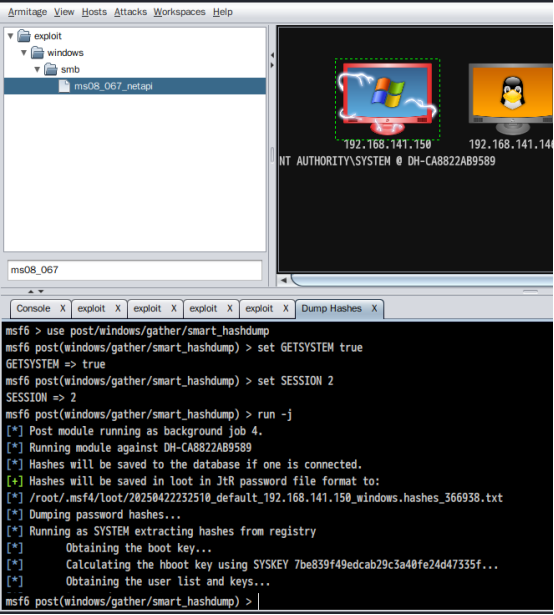Open the Help menu
The height and width of the screenshot is (615, 554).
point(223,12)
